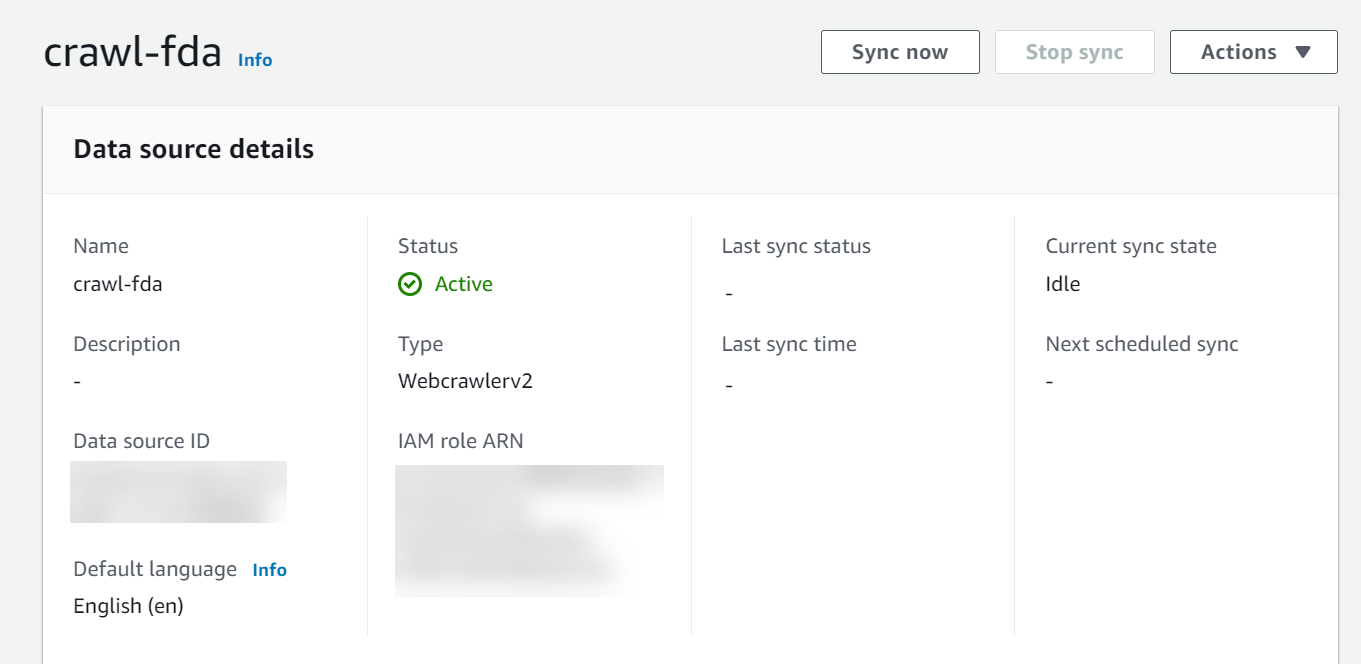Select the Data source ID value
Image resolution: width=1361 pixels, height=664 pixels.
(177, 491)
